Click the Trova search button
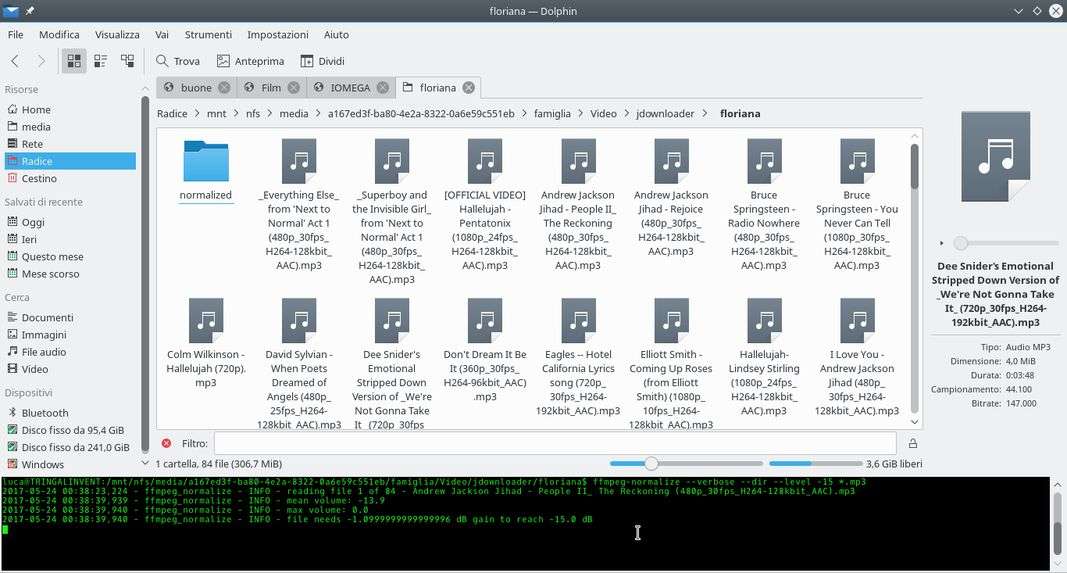 pos(178,61)
